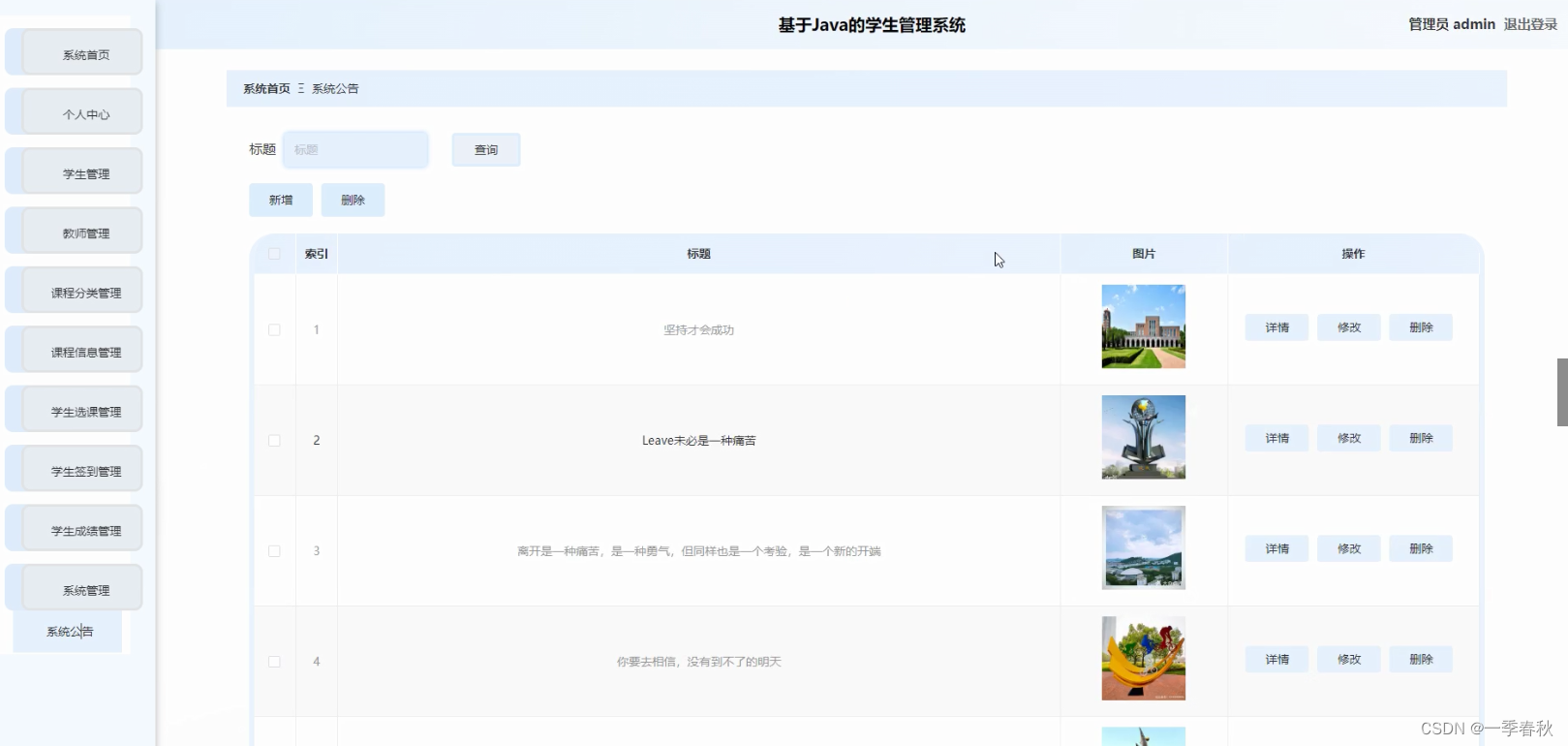Select the 系统公告 submenu item
The height and width of the screenshot is (746, 1568).
(68, 631)
